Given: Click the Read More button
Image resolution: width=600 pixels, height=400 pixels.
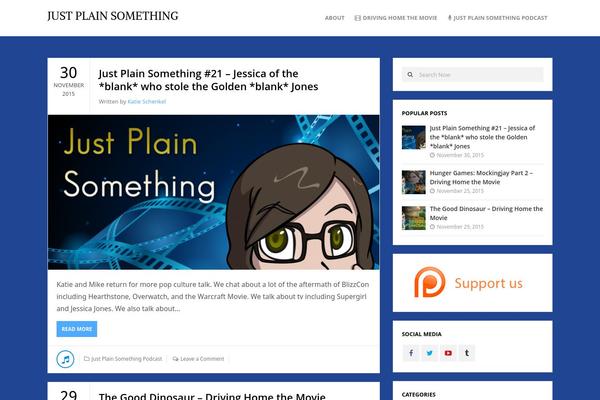Looking at the screenshot, I should [77, 329].
